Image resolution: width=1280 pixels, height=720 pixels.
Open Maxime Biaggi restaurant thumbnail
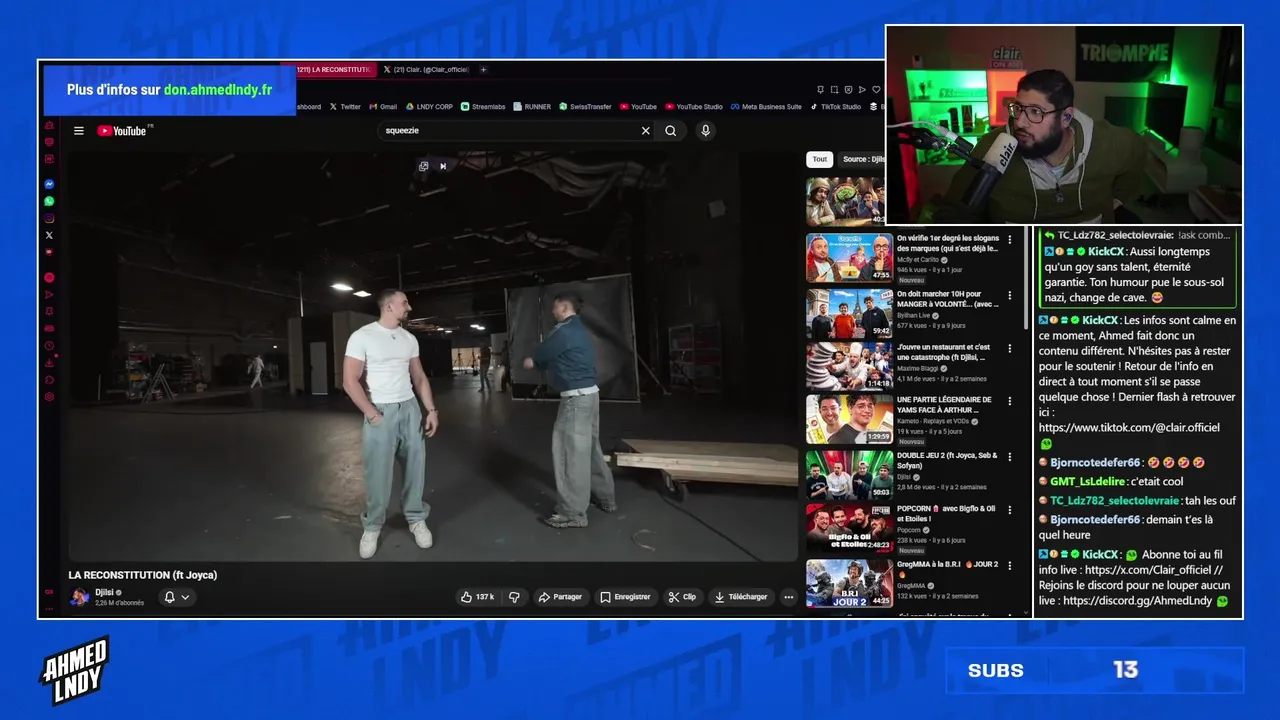[849, 366]
